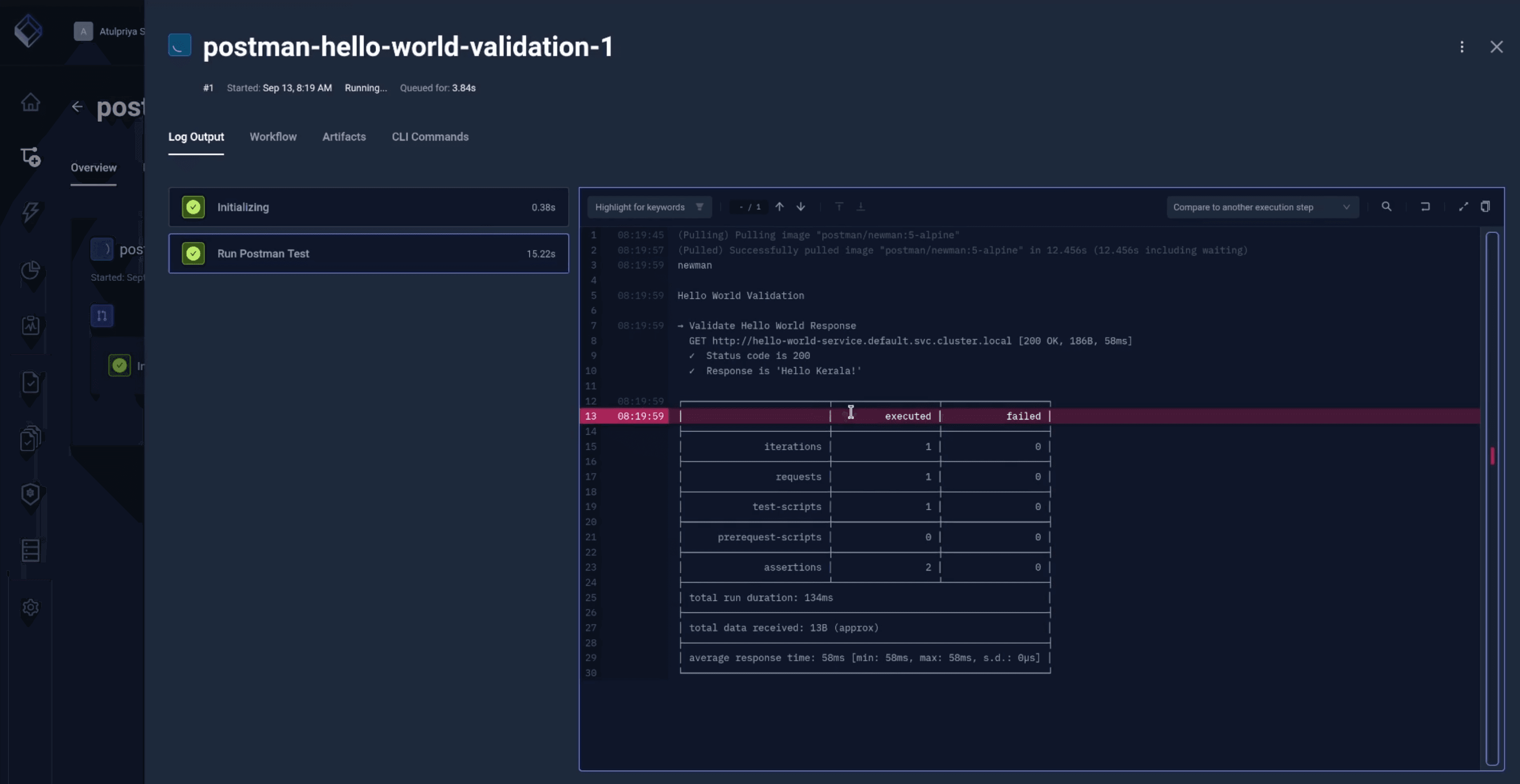Click the 'executed' column header in log

point(908,416)
